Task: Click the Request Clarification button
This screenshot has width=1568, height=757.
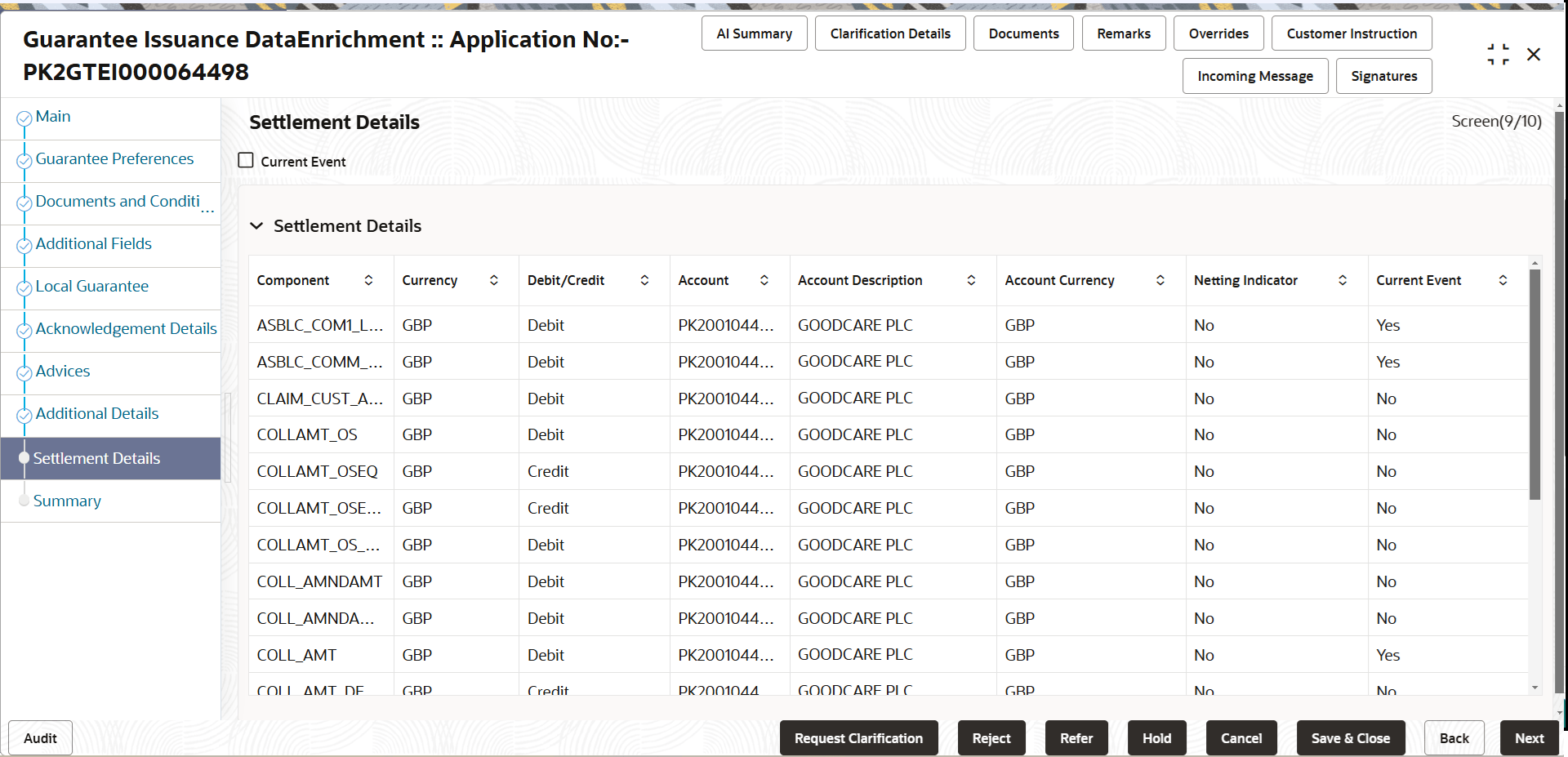Action: pos(858,737)
